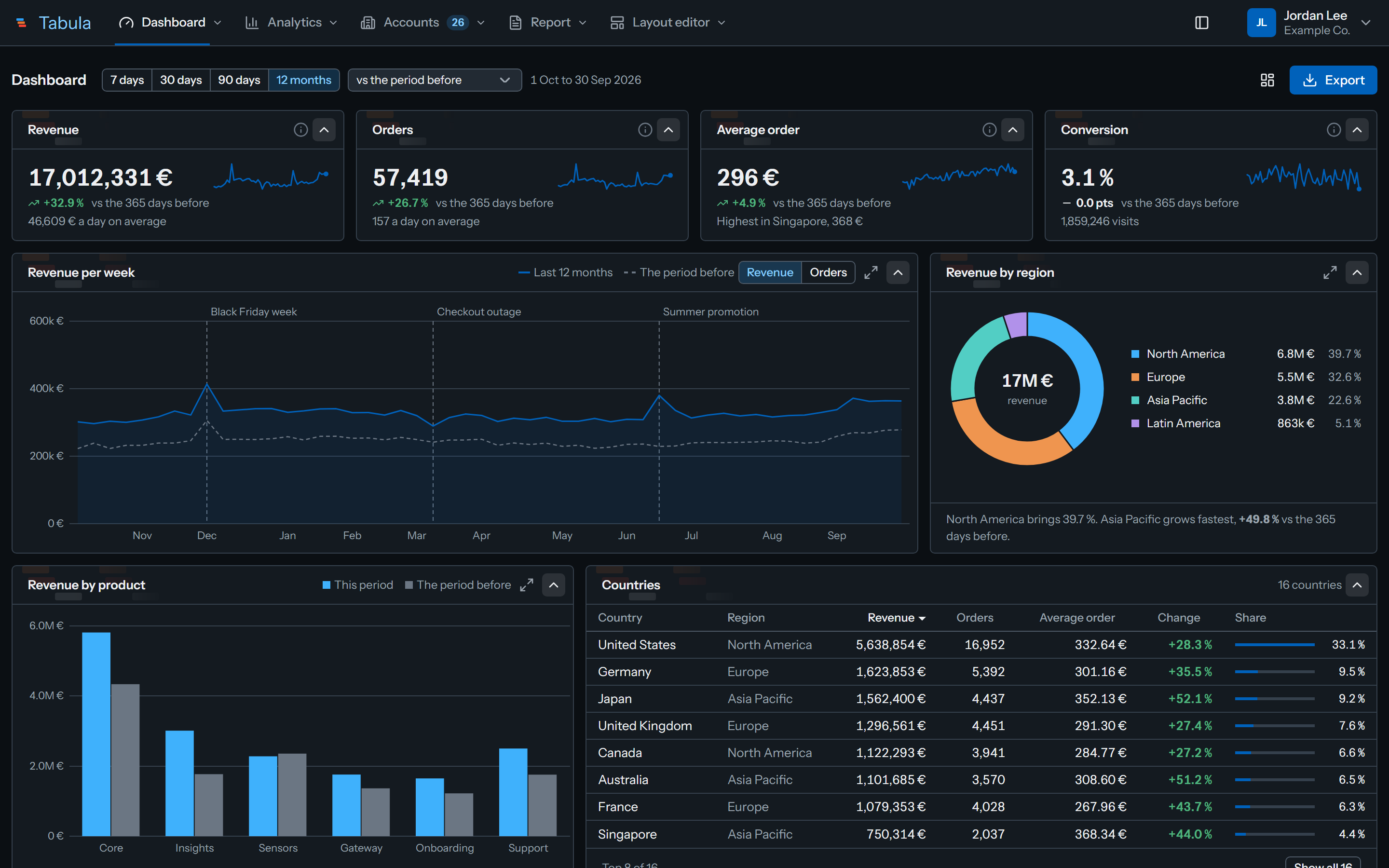Collapse the Revenue by region panel

tap(1357, 272)
